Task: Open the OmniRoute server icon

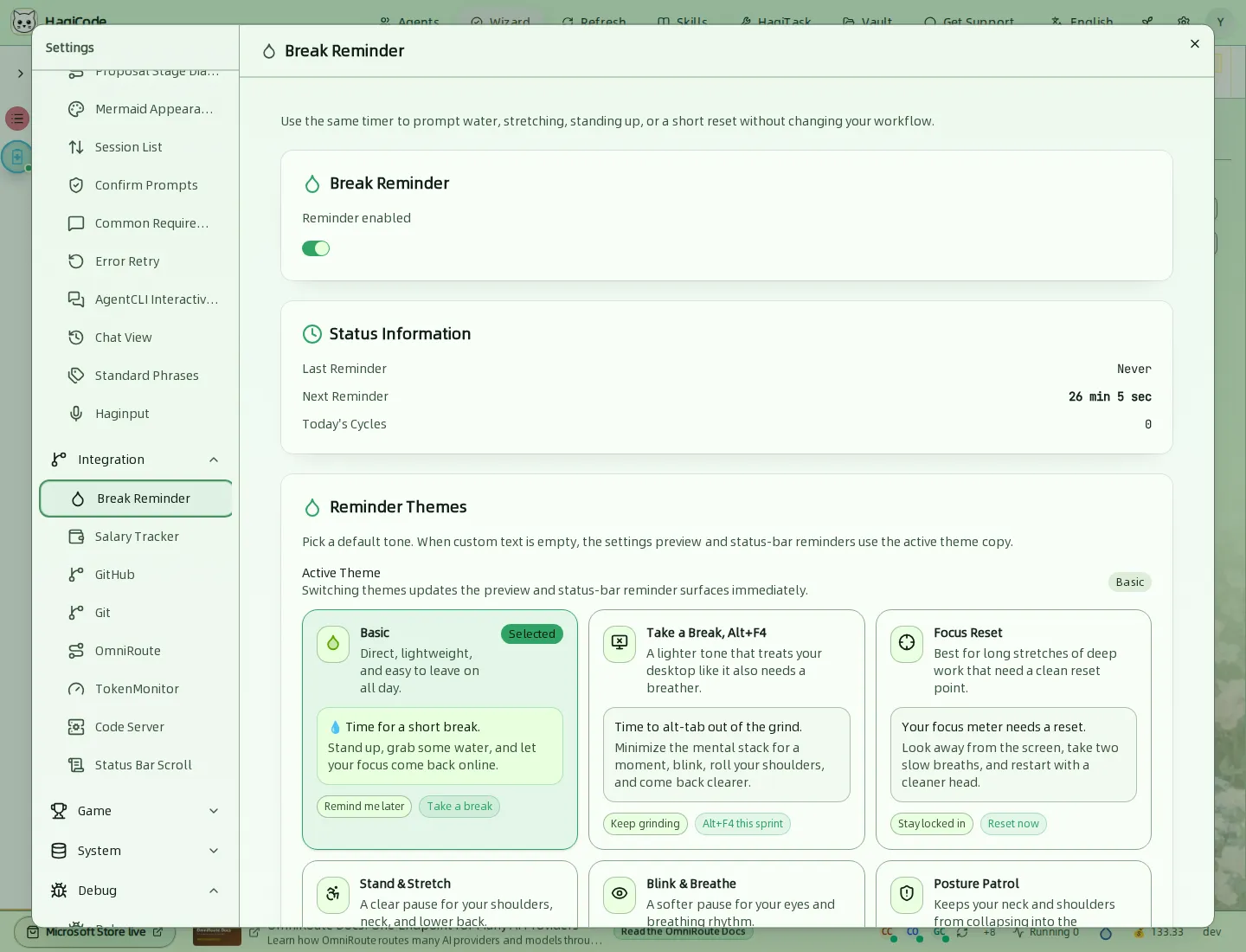Action: click(x=76, y=651)
